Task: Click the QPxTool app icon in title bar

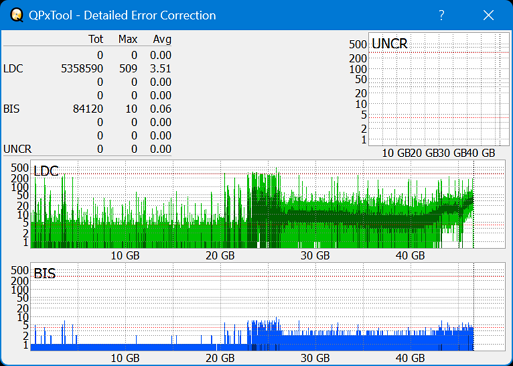Action: [x=16, y=15]
